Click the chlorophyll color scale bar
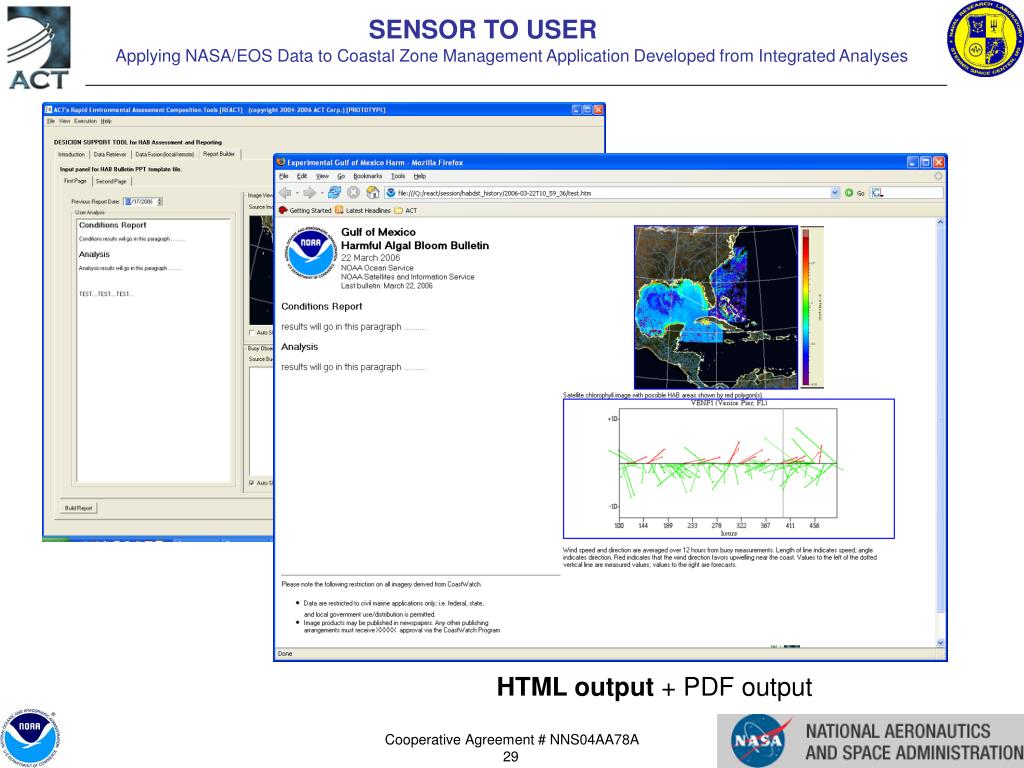Image resolution: width=1024 pixels, height=768 pixels. (806, 307)
